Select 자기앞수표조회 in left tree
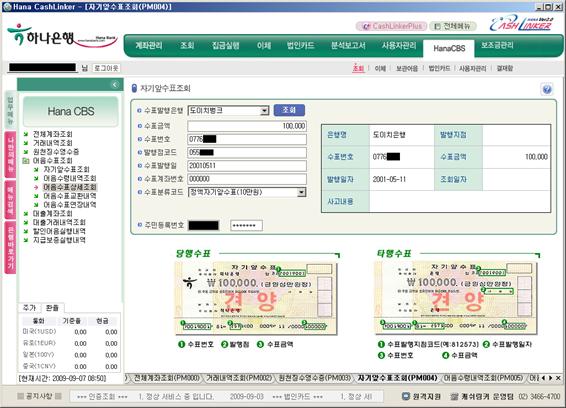The height and width of the screenshot is (408, 566). 66,169
